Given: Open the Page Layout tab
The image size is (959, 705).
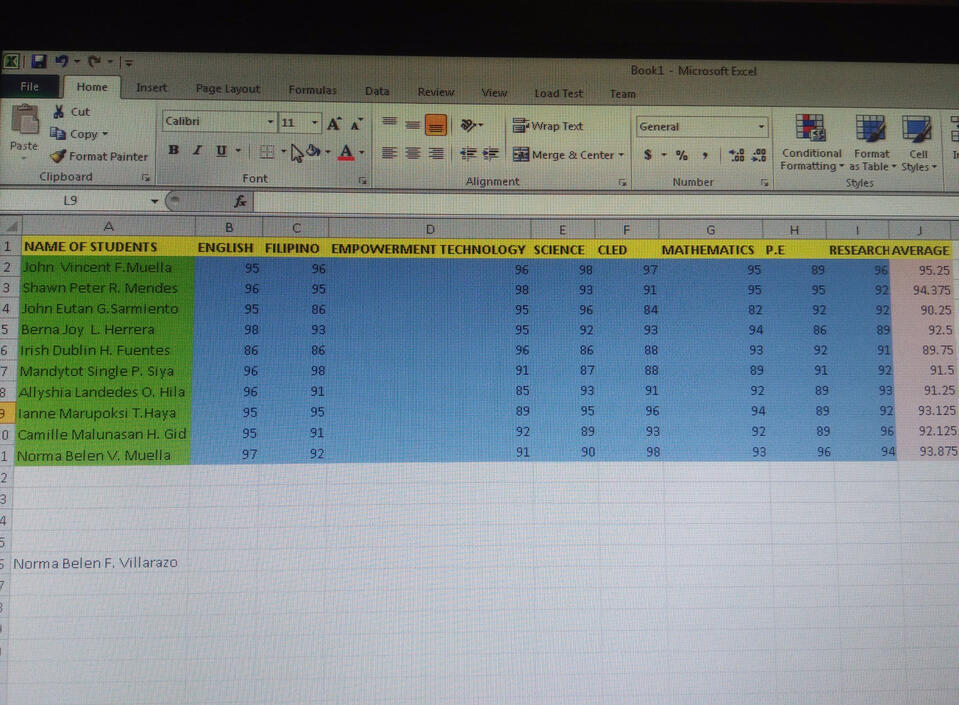Looking at the screenshot, I should pyautogui.click(x=228, y=89).
